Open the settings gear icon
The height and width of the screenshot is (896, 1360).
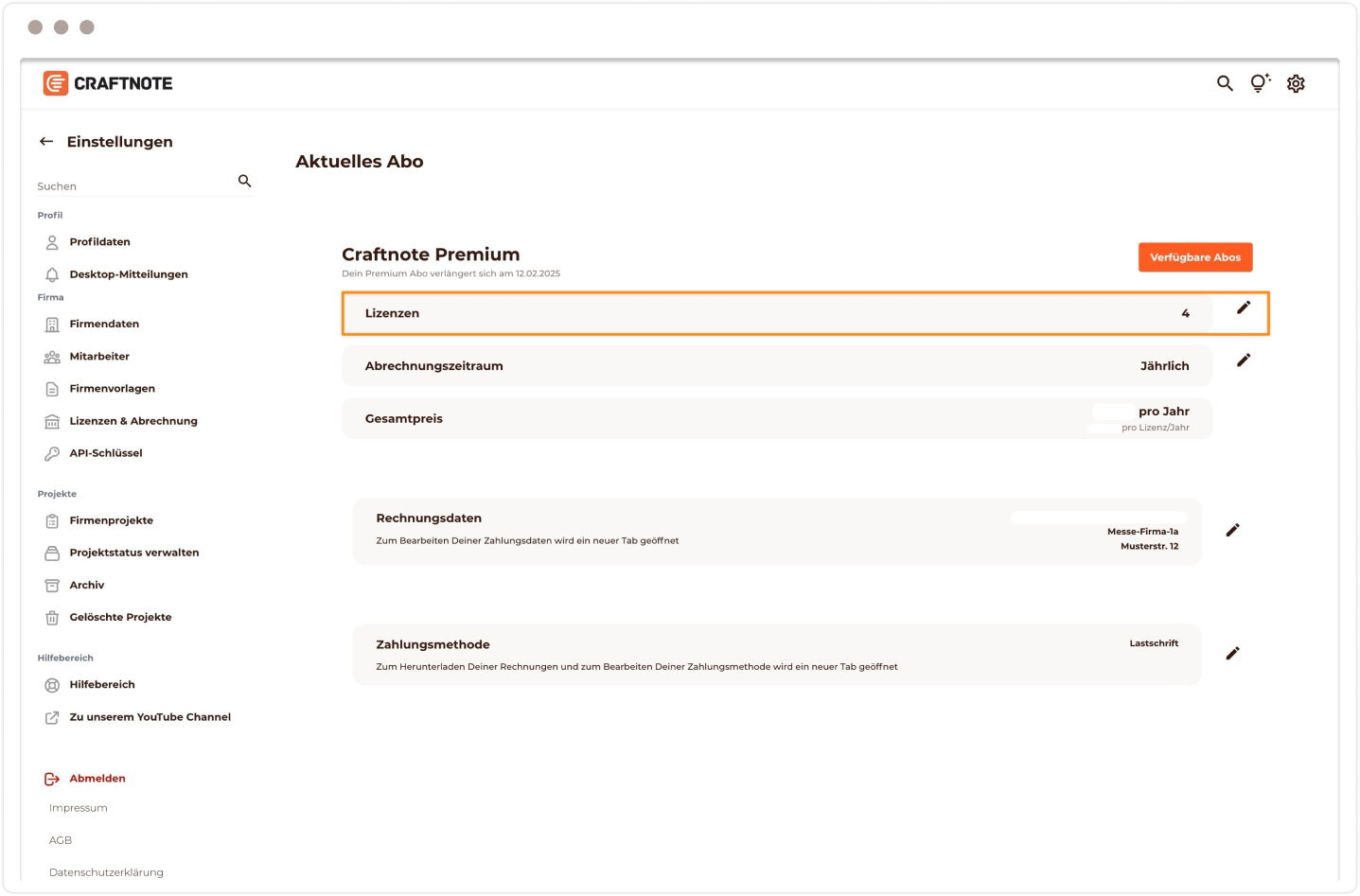(1296, 83)
